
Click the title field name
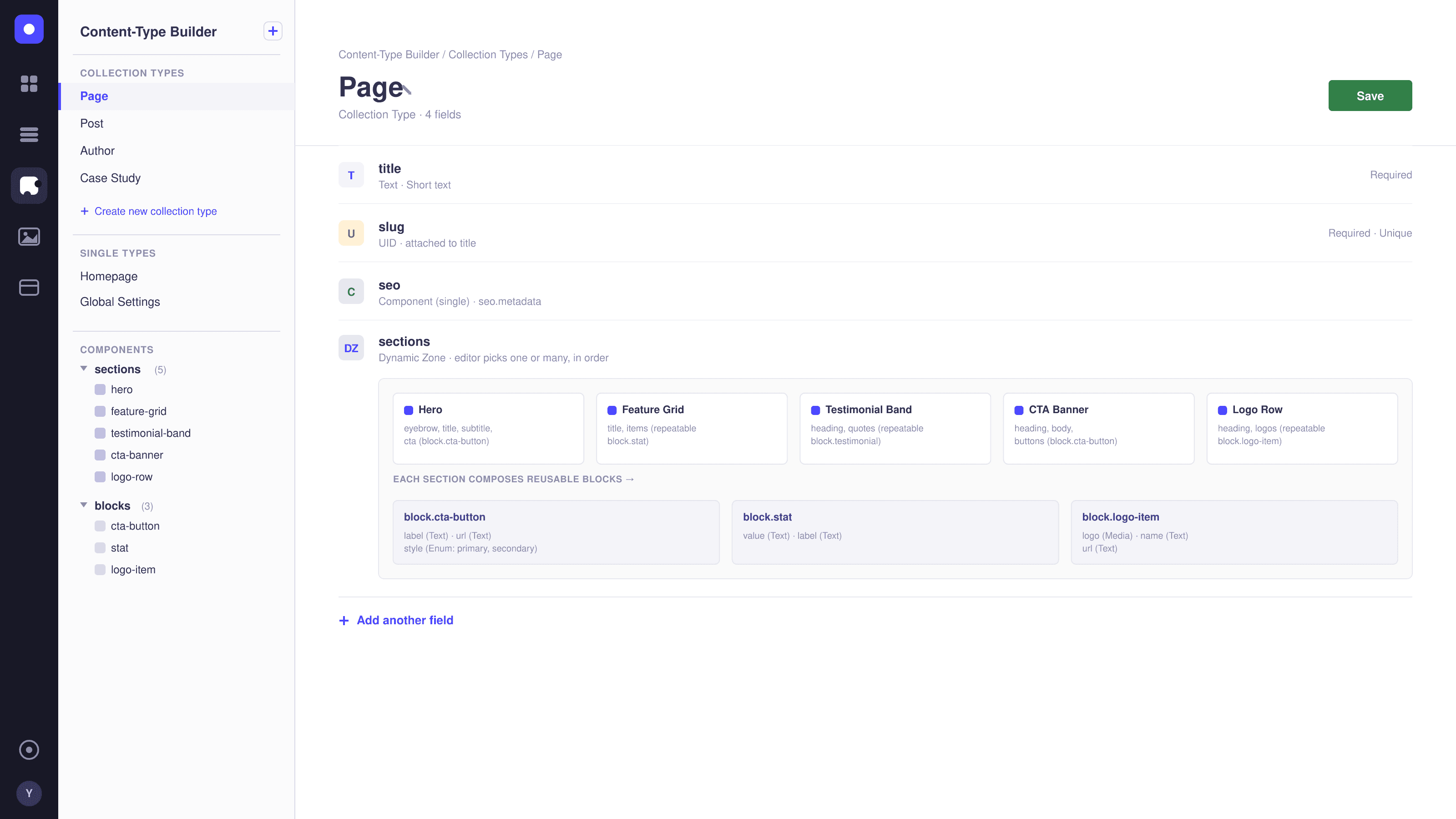(x=389, y=168)
